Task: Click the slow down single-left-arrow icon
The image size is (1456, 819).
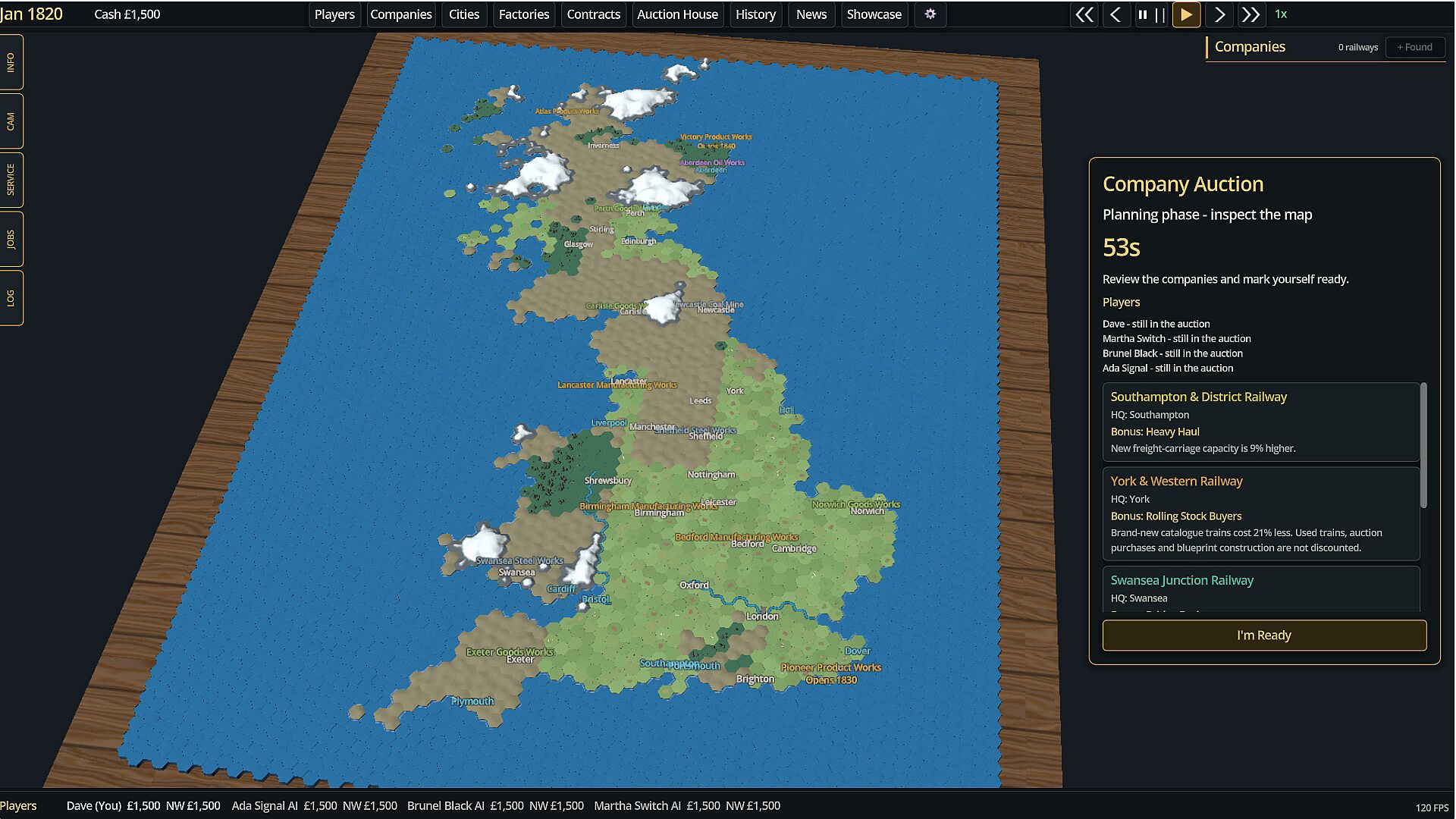Action: (x=1116, y=14)
